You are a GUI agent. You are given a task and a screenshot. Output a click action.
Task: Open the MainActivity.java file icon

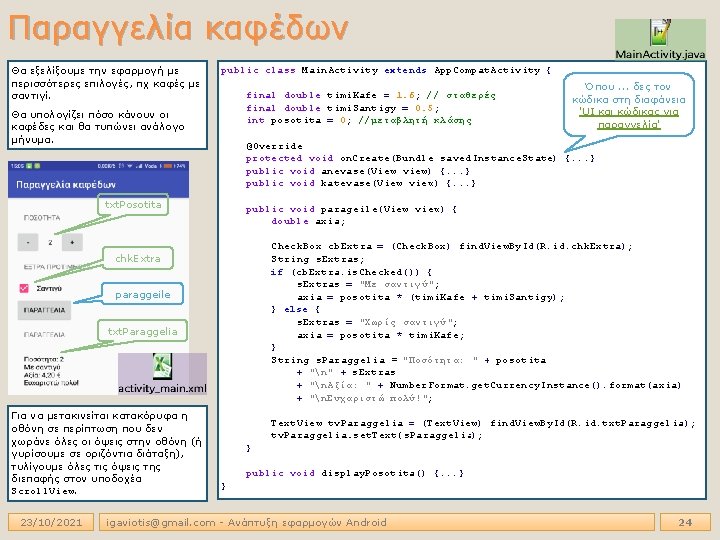pos(660,39)
